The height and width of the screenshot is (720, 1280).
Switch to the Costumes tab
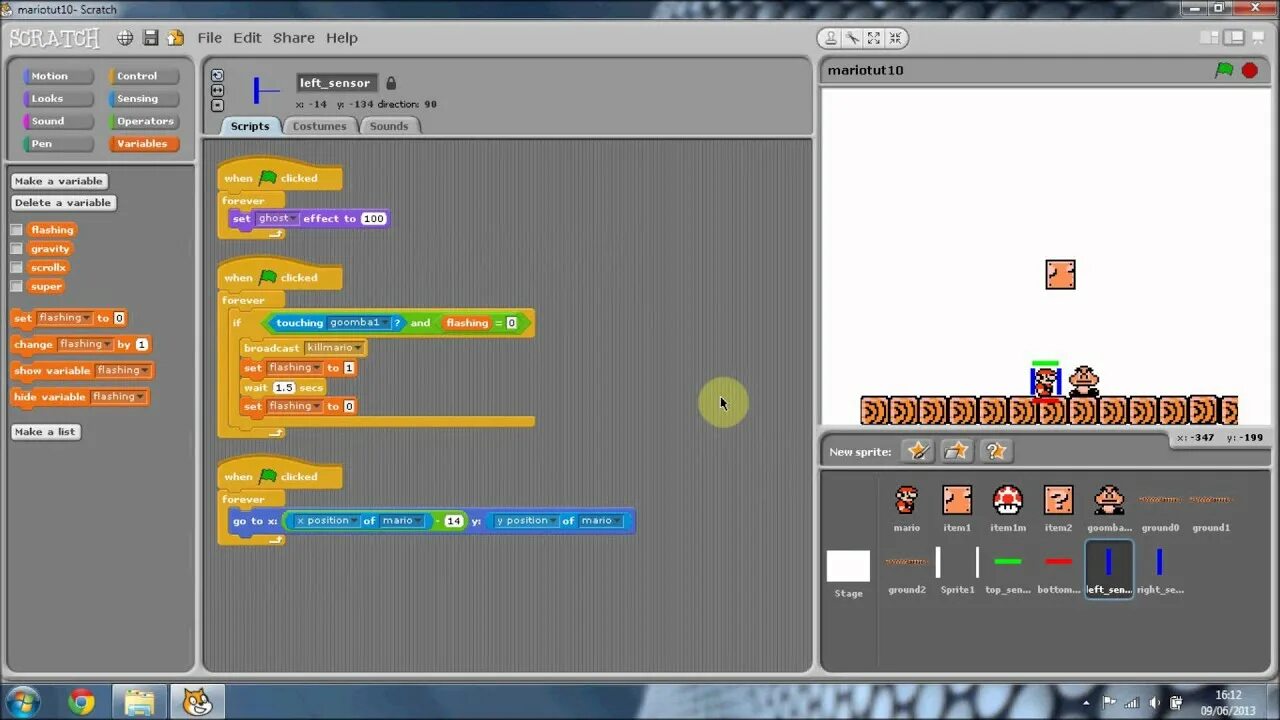(x=319, y=126)
